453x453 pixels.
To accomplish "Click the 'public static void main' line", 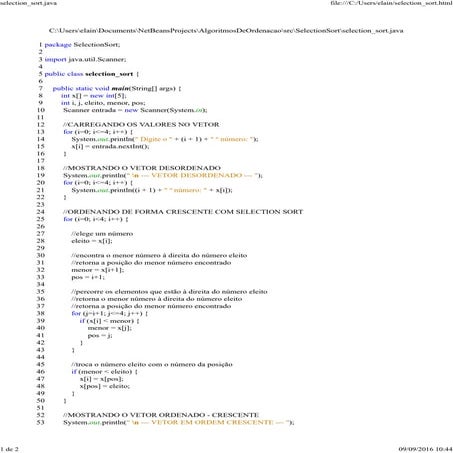I will [117, 89].
